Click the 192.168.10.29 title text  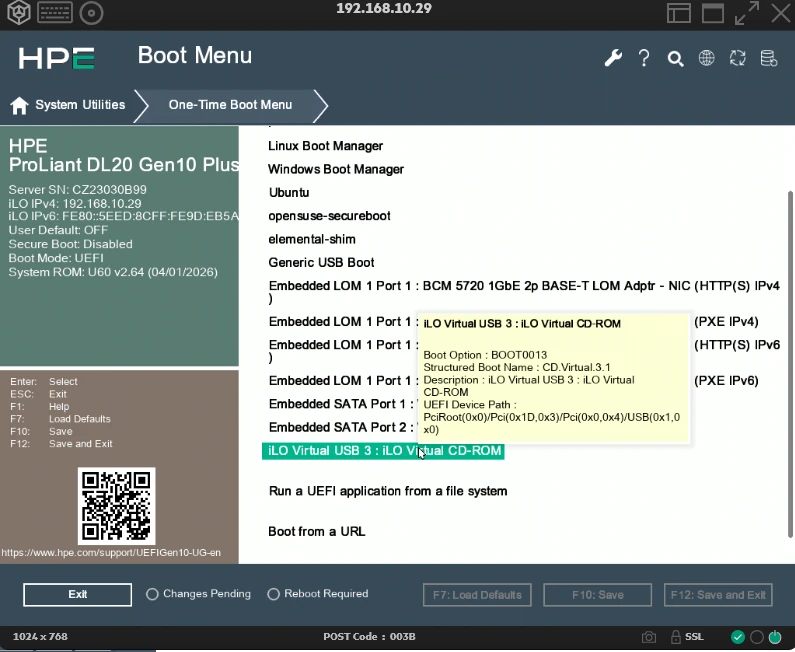(x=384, y=9)
